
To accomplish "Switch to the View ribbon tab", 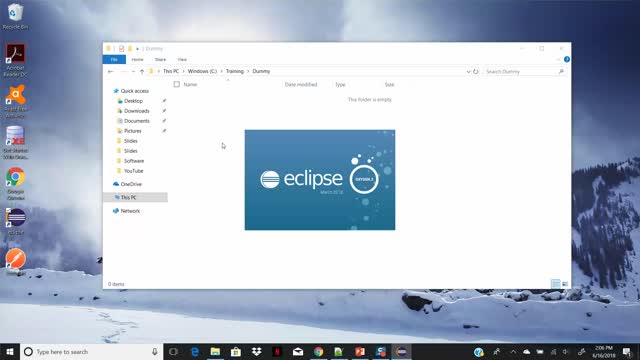I will 182,60.
